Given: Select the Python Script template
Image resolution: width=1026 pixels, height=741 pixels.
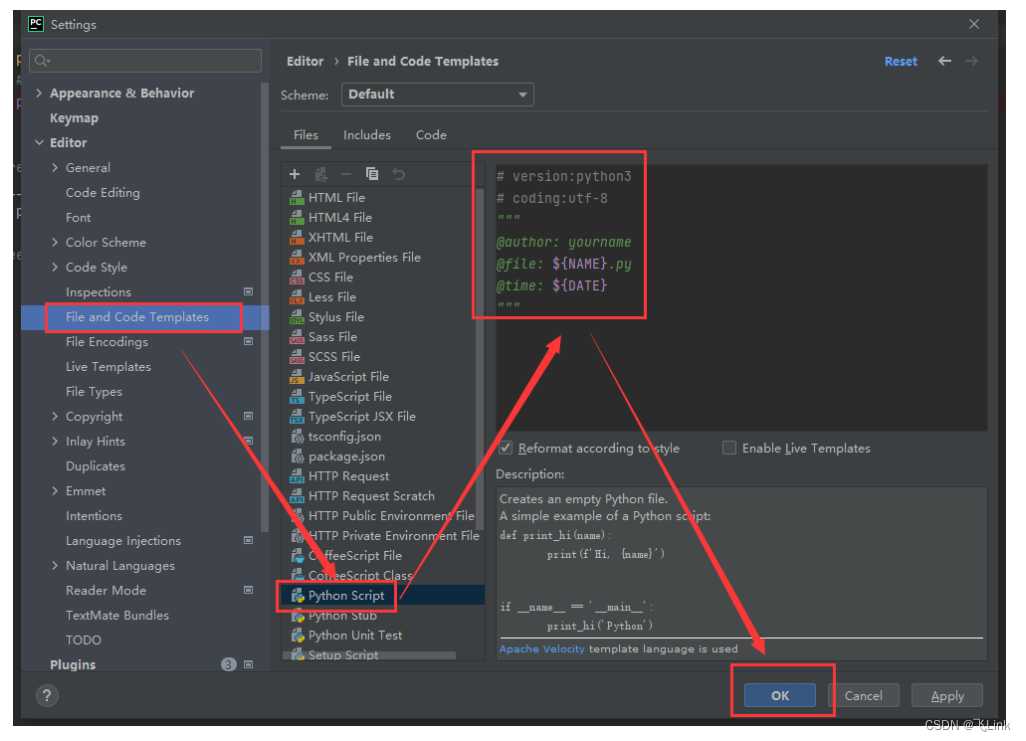Looking at the screenshot, I should point(346,596).
